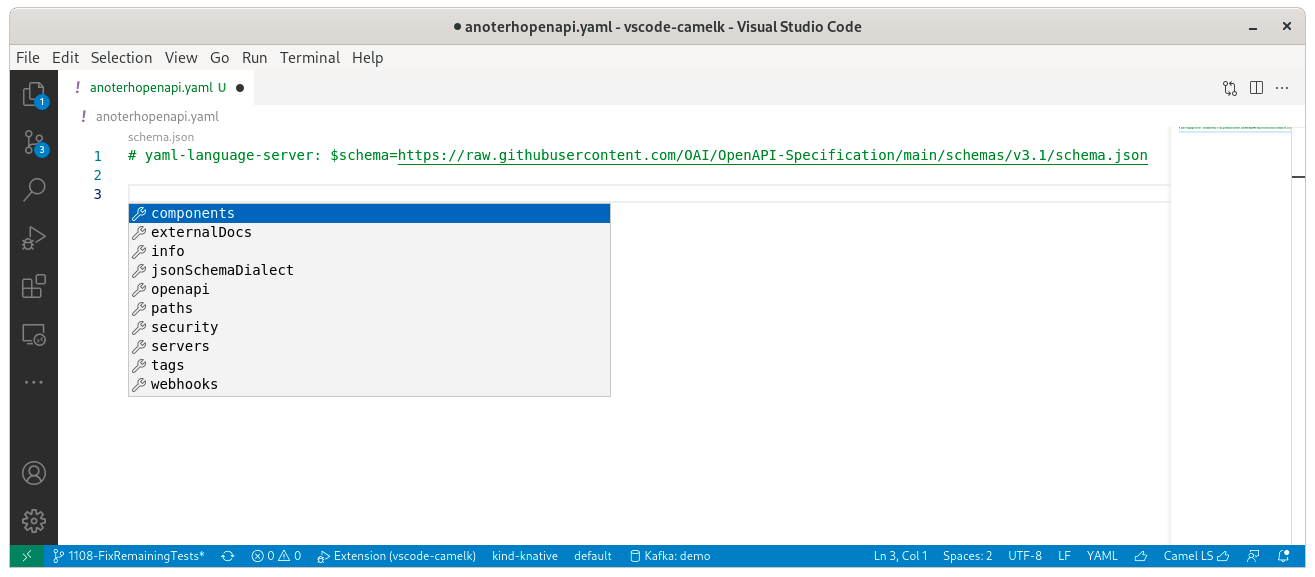Viewport: 1315px width, 577px height.
Task: Select the Search icon in the activity bar
Action: pyautogui.click(x=33, y=189)
